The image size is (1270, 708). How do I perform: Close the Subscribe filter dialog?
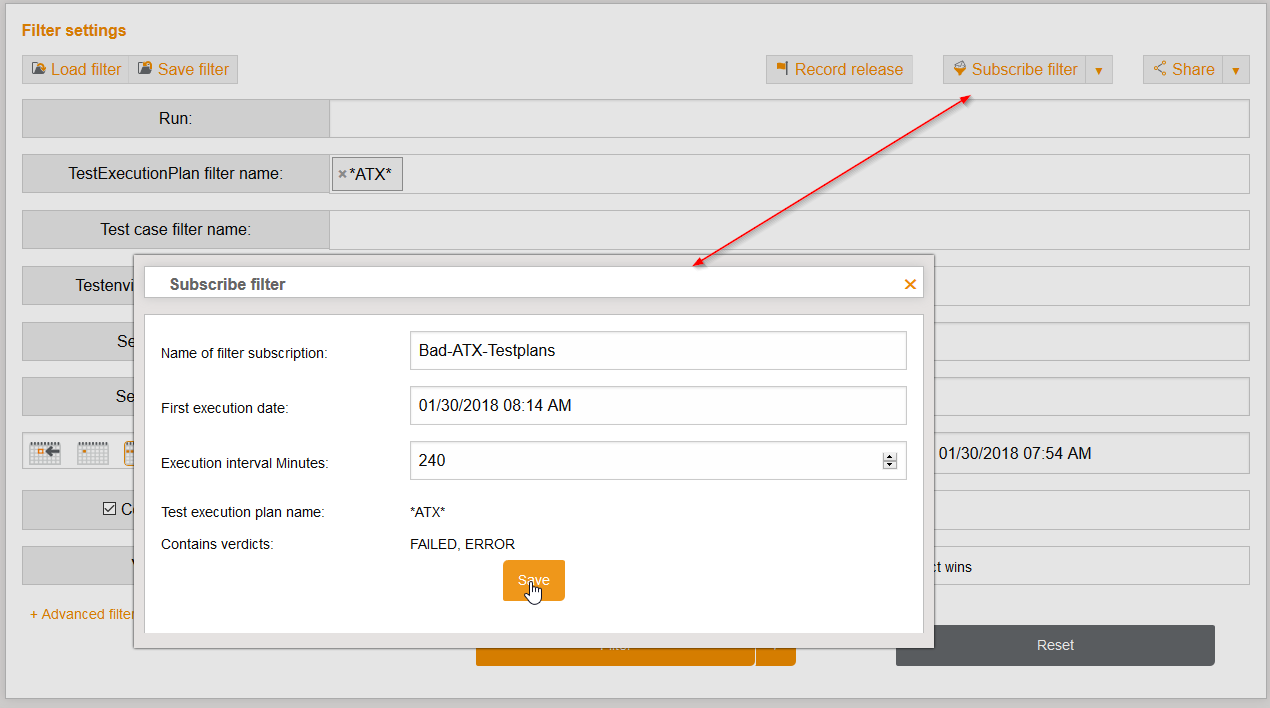(x=910, y=284)
